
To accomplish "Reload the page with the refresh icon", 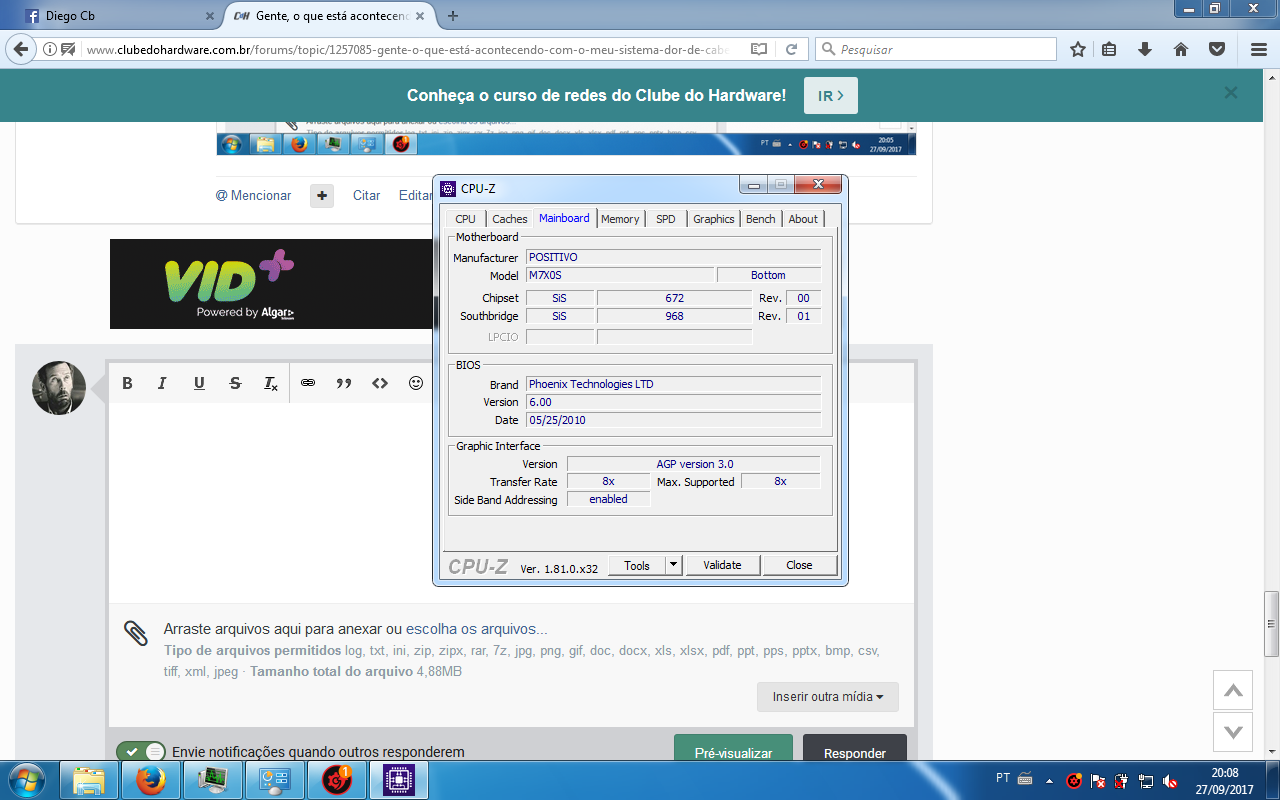I will (x=791, y=49).
